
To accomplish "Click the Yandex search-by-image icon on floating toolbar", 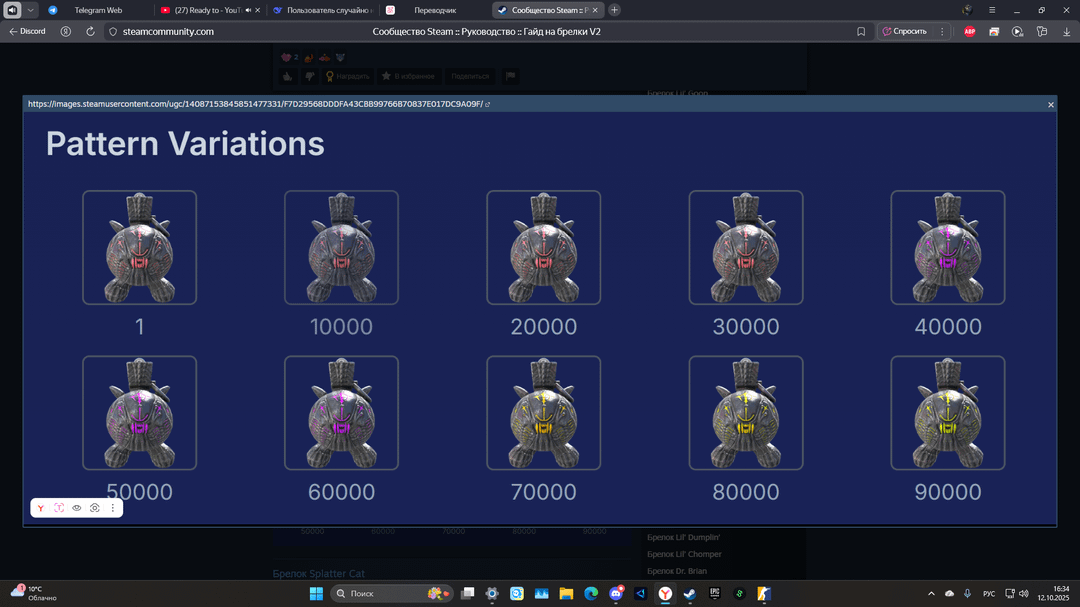I will pyautogui.click(x=41, y=508).
